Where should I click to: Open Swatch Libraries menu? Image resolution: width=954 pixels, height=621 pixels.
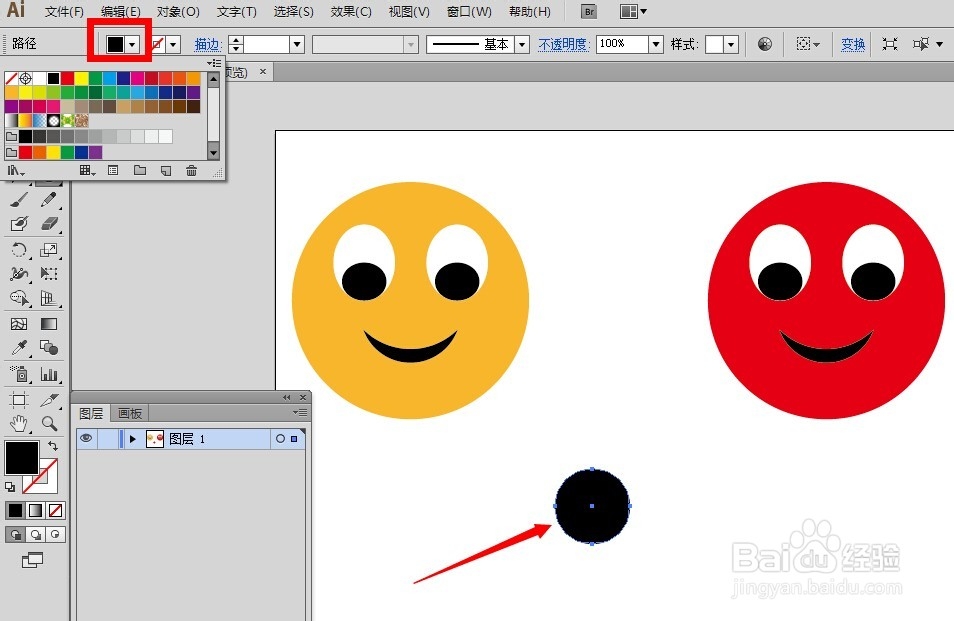pos(15,171)
